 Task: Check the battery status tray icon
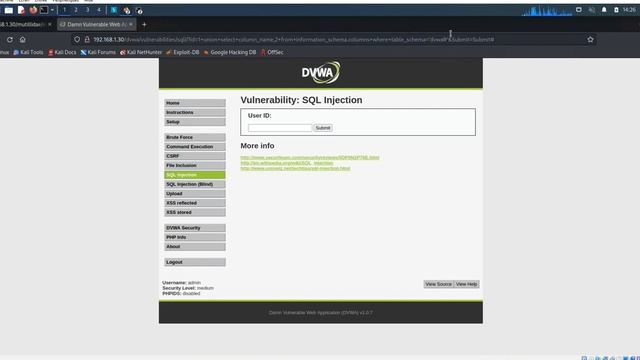(x=616, y=10)
